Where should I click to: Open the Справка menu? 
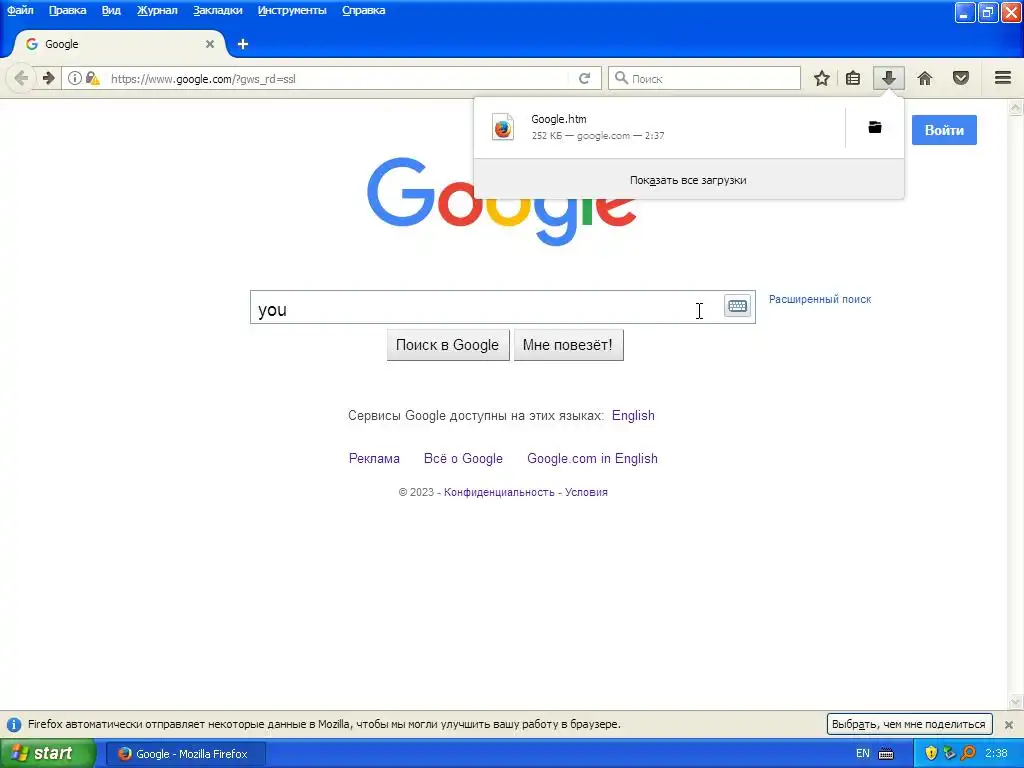point(364,10)
